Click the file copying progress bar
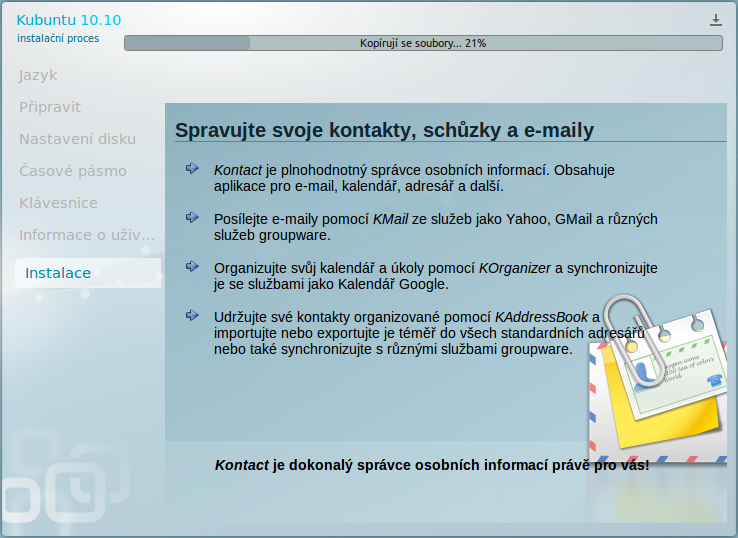 pyautogui.click(x=423, y=43)
